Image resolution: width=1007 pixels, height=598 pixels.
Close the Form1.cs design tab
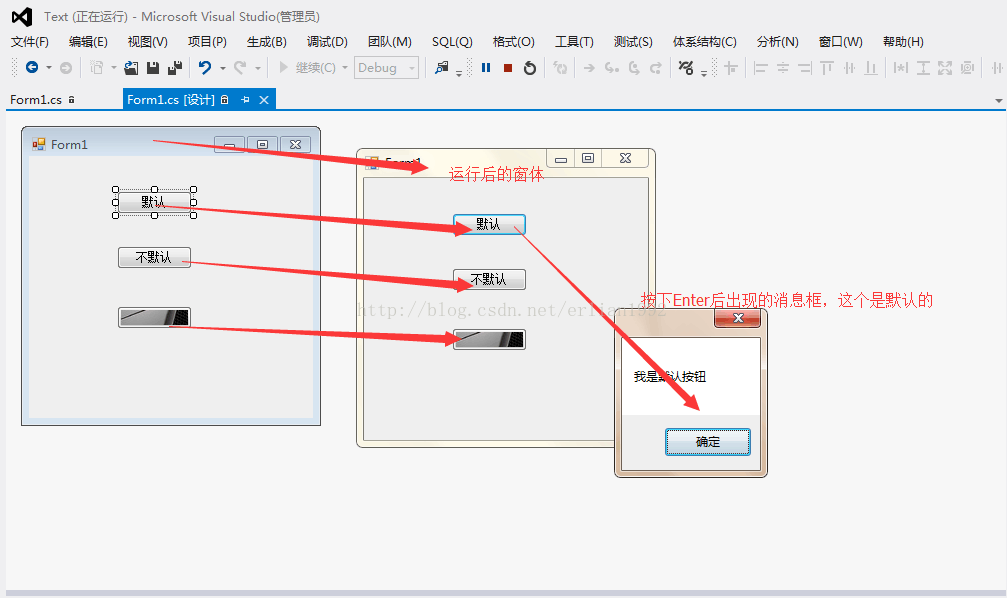coord(264,100)
